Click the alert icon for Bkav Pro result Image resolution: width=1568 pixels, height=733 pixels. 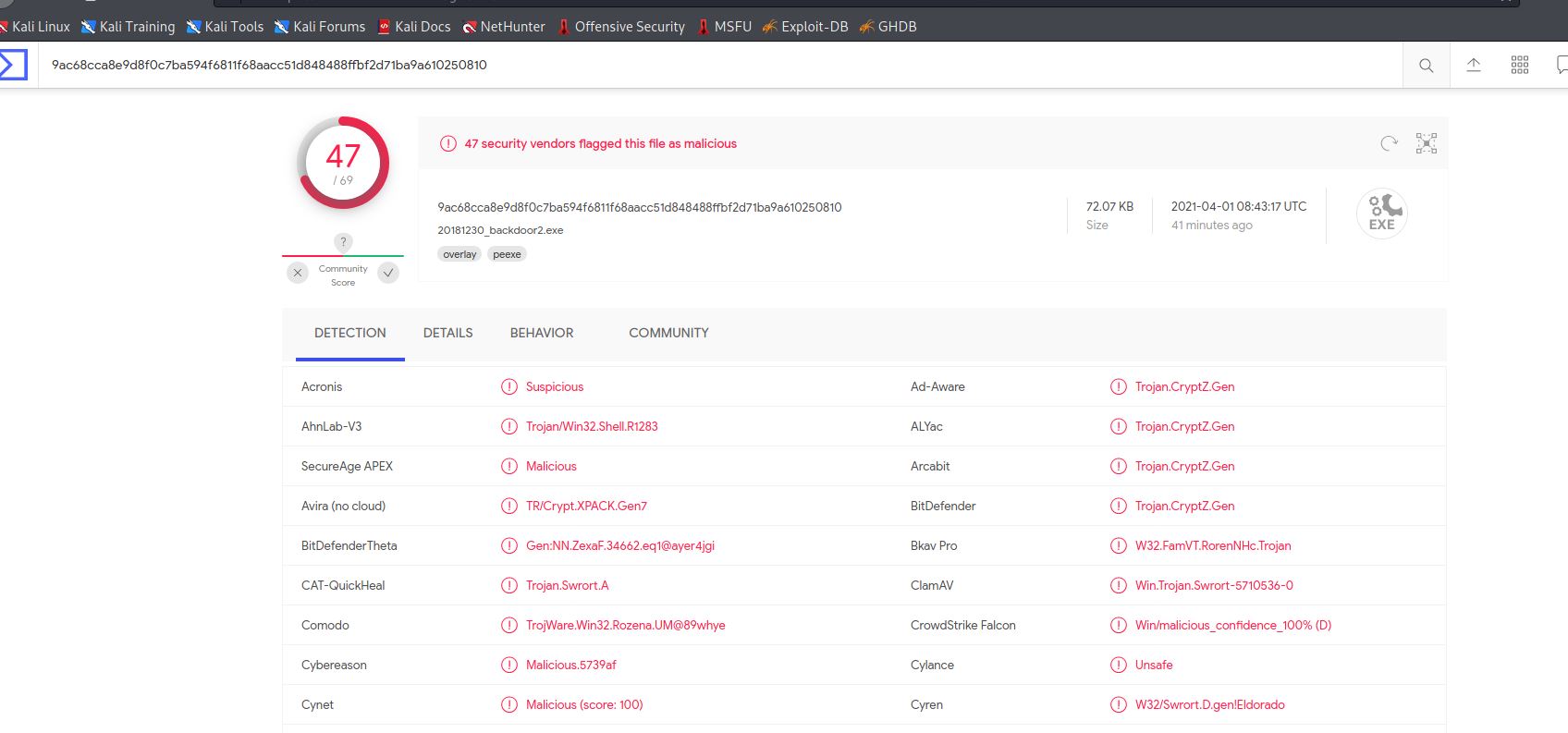click(x=1119, y=546)
